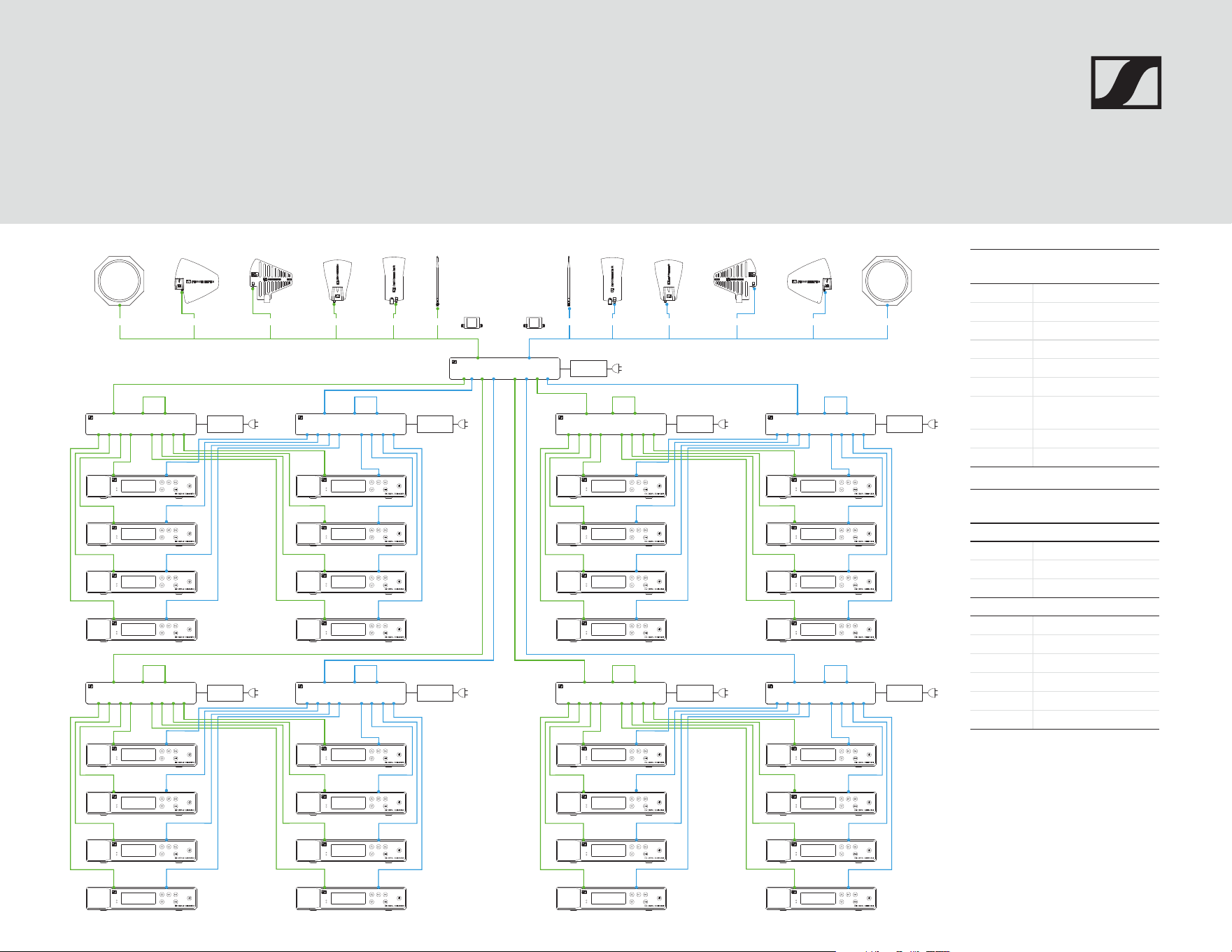Click the plug icon of the lower-left green-fed splitter
The height and width of the screenshot is (952, 1232).
point(255,693)
